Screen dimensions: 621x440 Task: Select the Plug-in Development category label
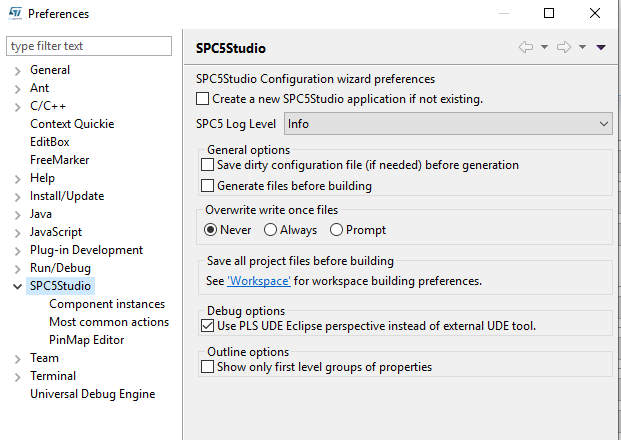coord(87,250)
